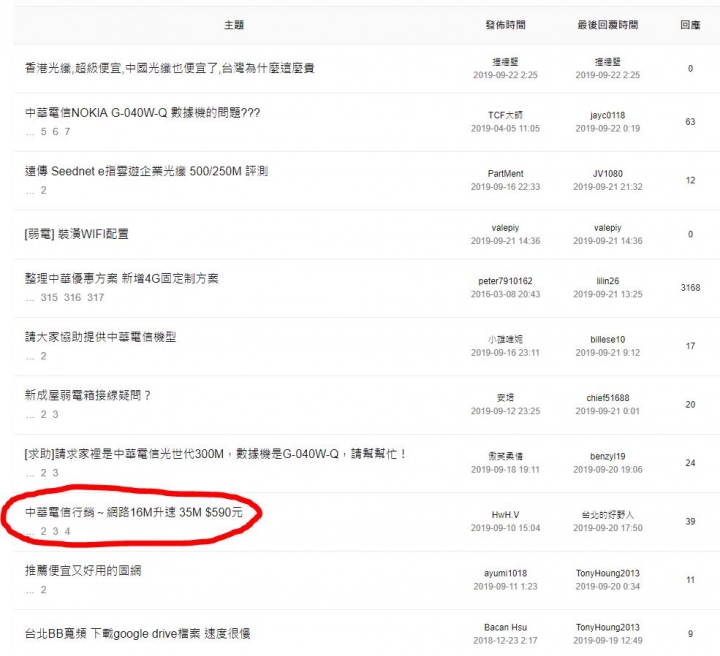Click reply count 24
720x656 pixels.
pyautogui.click(x=690, y=463)
